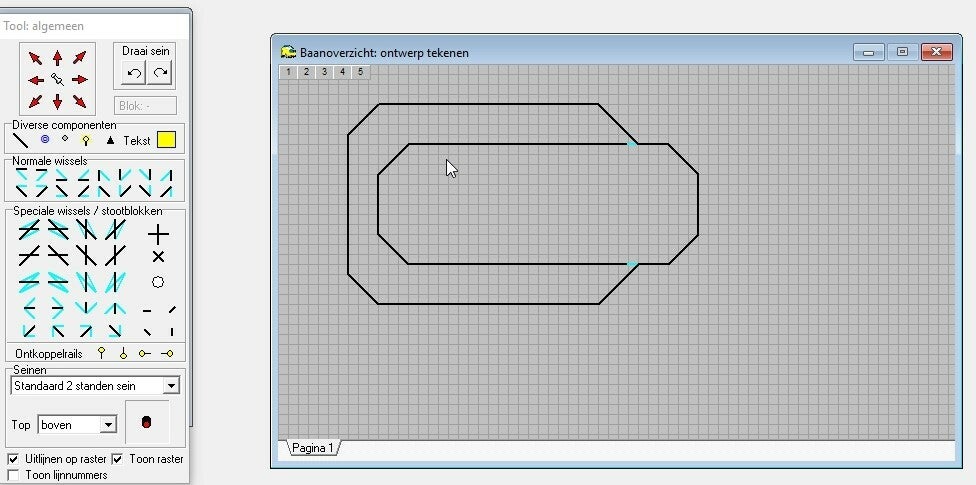976x485 pixels.
Task: Select the diagonal line track component
Action: (21, 140)
